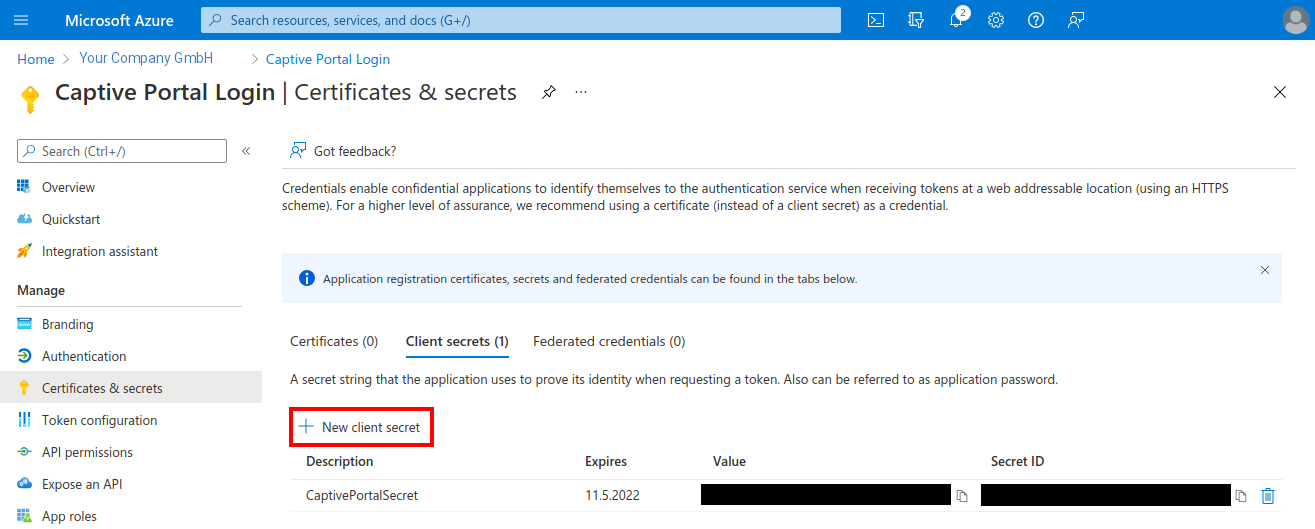The image size is (1315, 529).
Task: Open the Directories and subscriptions filter icon
Action: pos(916,20)
